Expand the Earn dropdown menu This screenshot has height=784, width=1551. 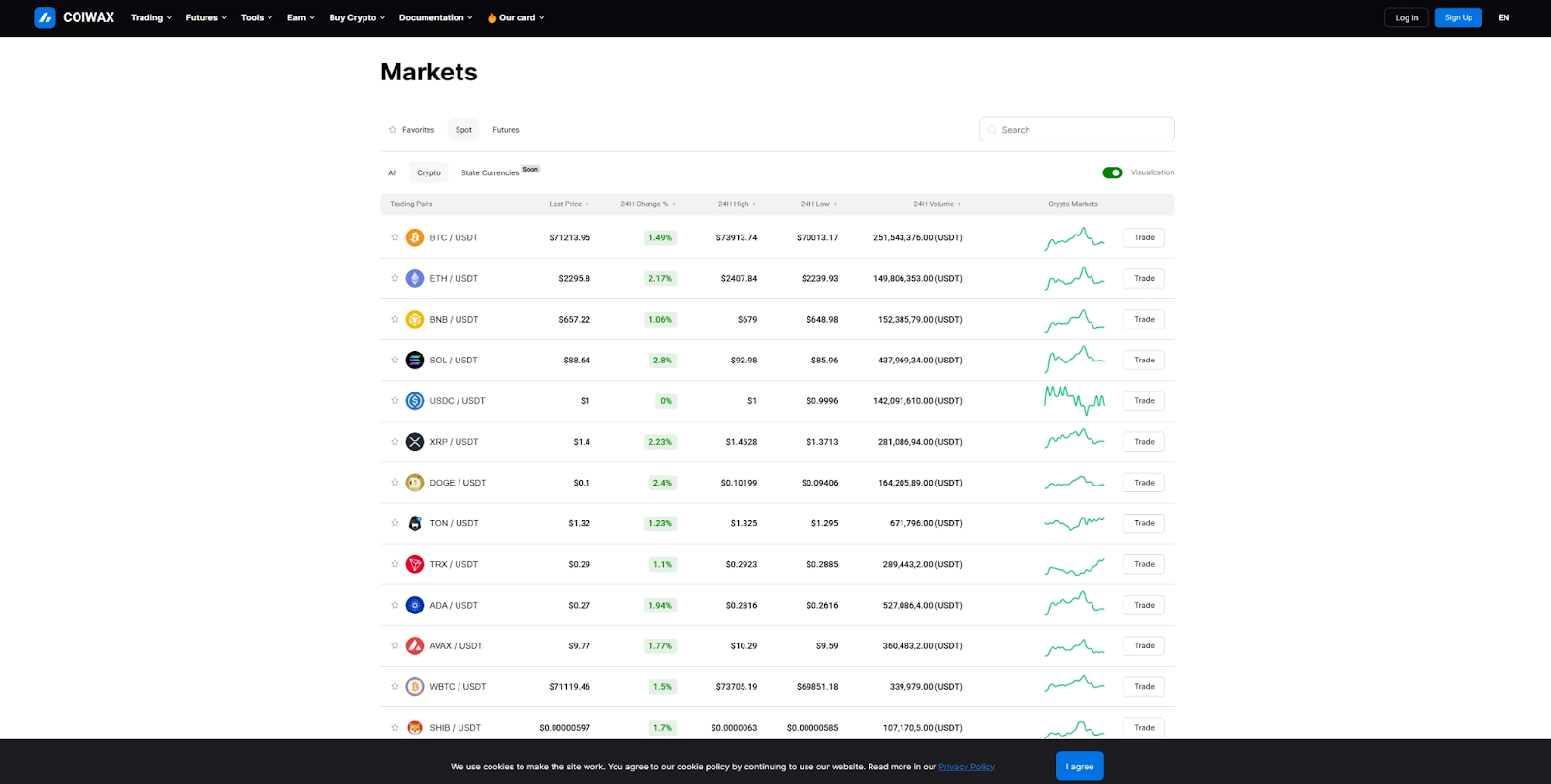301,17
